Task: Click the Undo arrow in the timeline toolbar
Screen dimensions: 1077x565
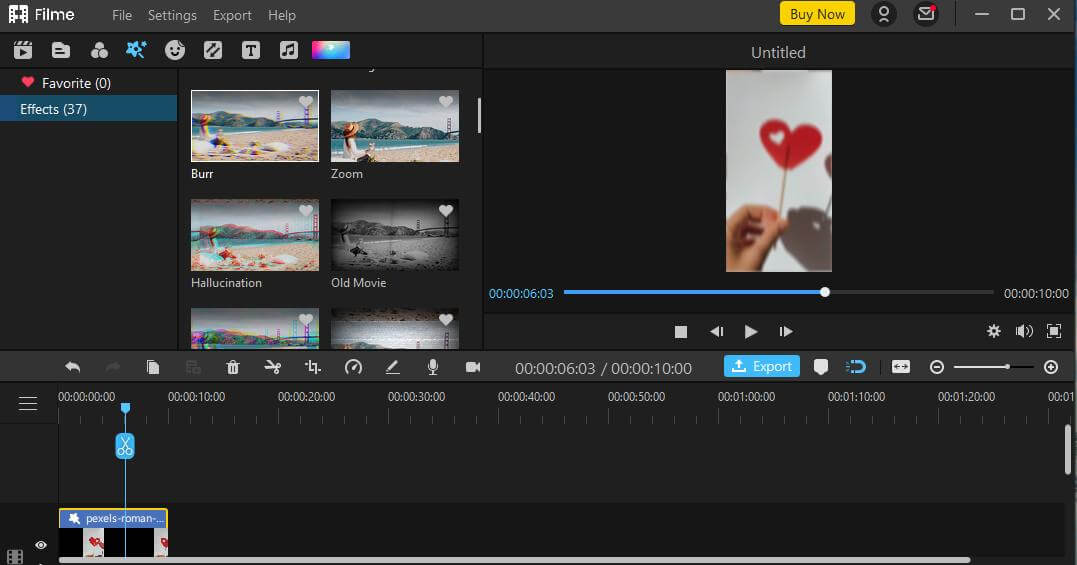Action: tap(72, 367)
